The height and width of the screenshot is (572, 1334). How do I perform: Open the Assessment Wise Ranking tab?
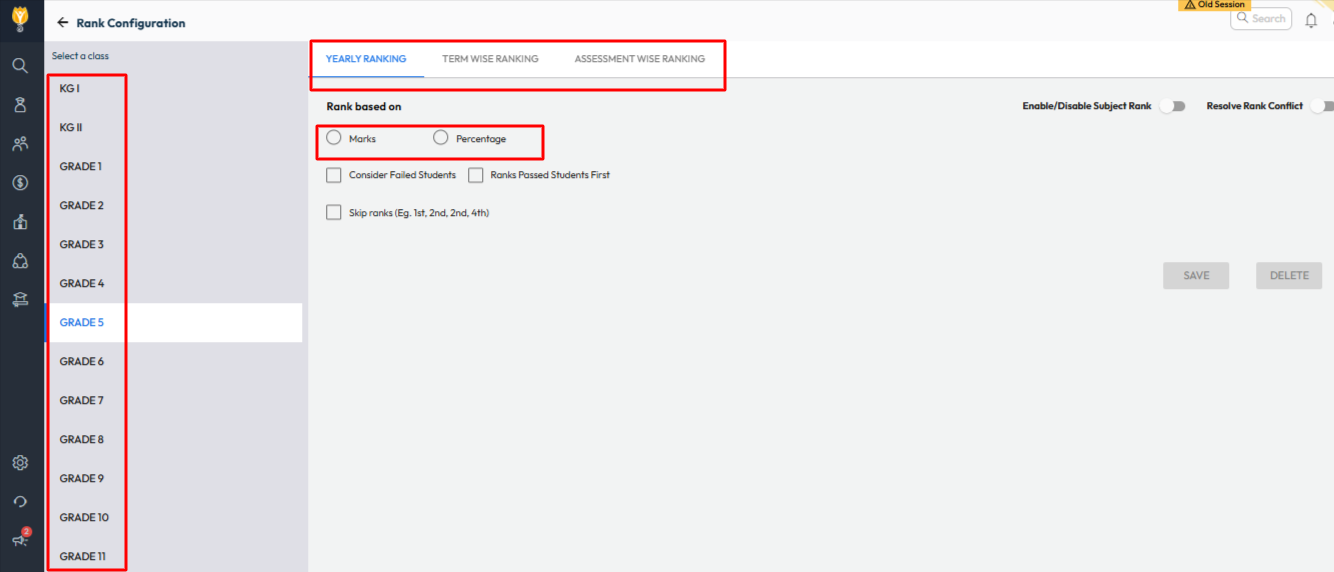(639, 59)
